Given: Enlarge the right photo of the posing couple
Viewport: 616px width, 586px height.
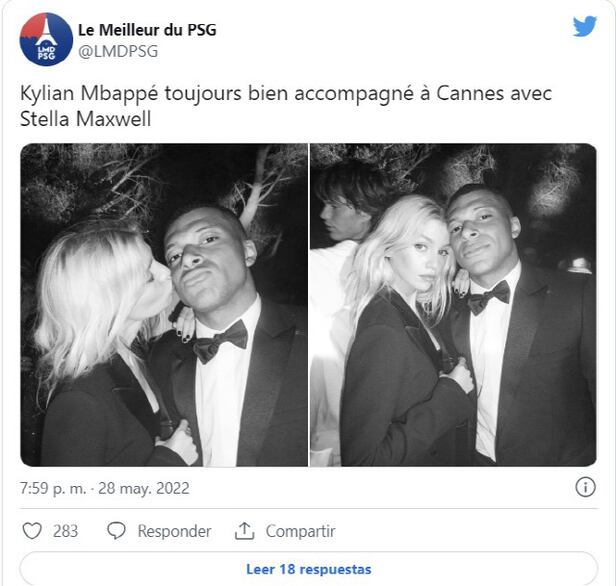Looking at the screenshot, I should pyautogui.click(x=453, y=305).
